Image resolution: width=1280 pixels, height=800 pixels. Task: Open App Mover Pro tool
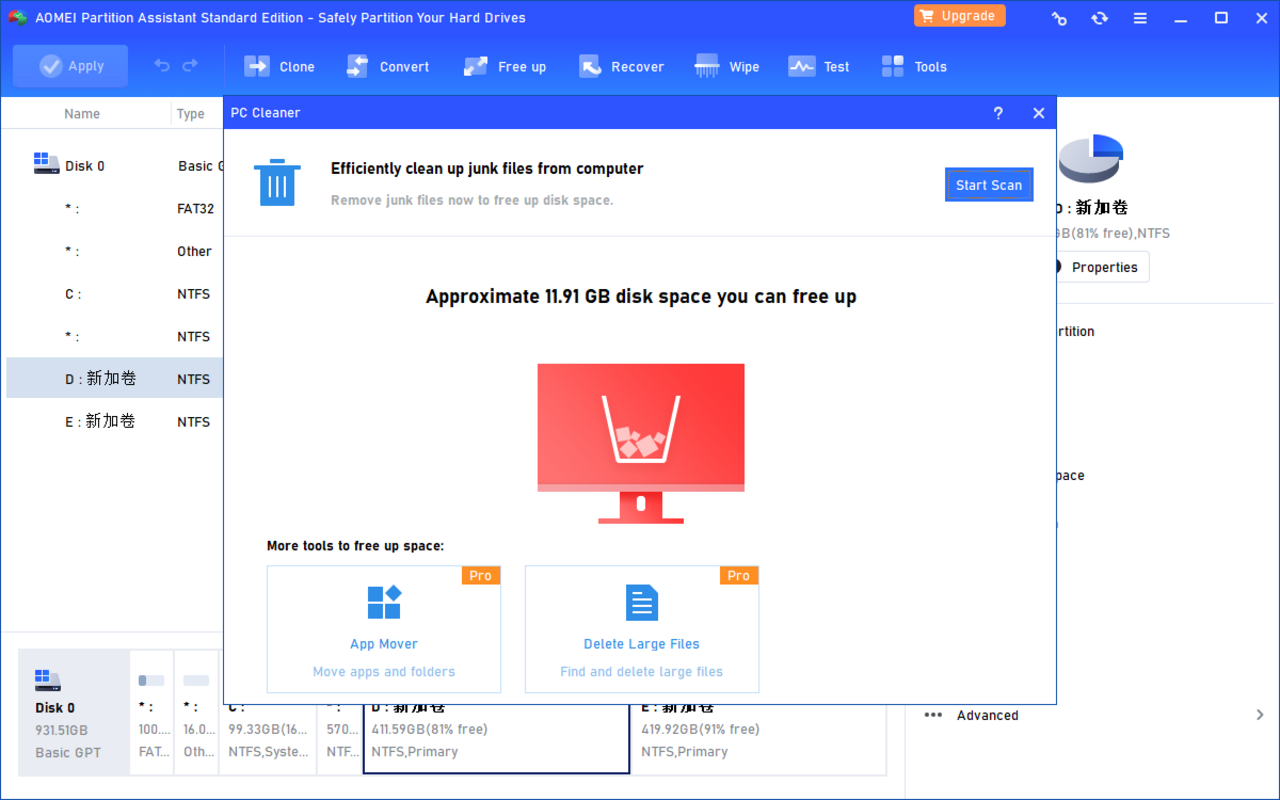click(383, 629)
